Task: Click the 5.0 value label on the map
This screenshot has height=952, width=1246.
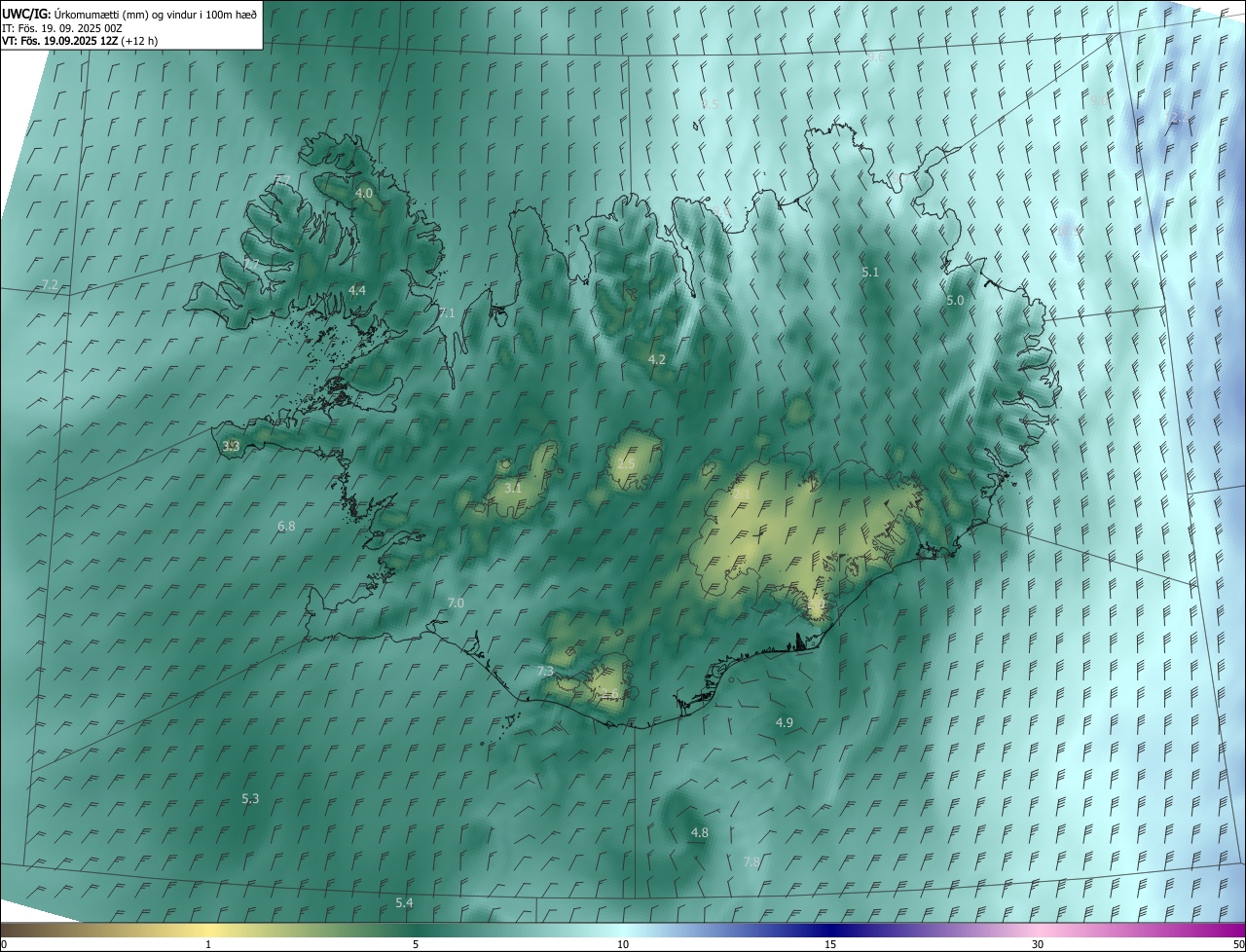Action: (955, 301)
